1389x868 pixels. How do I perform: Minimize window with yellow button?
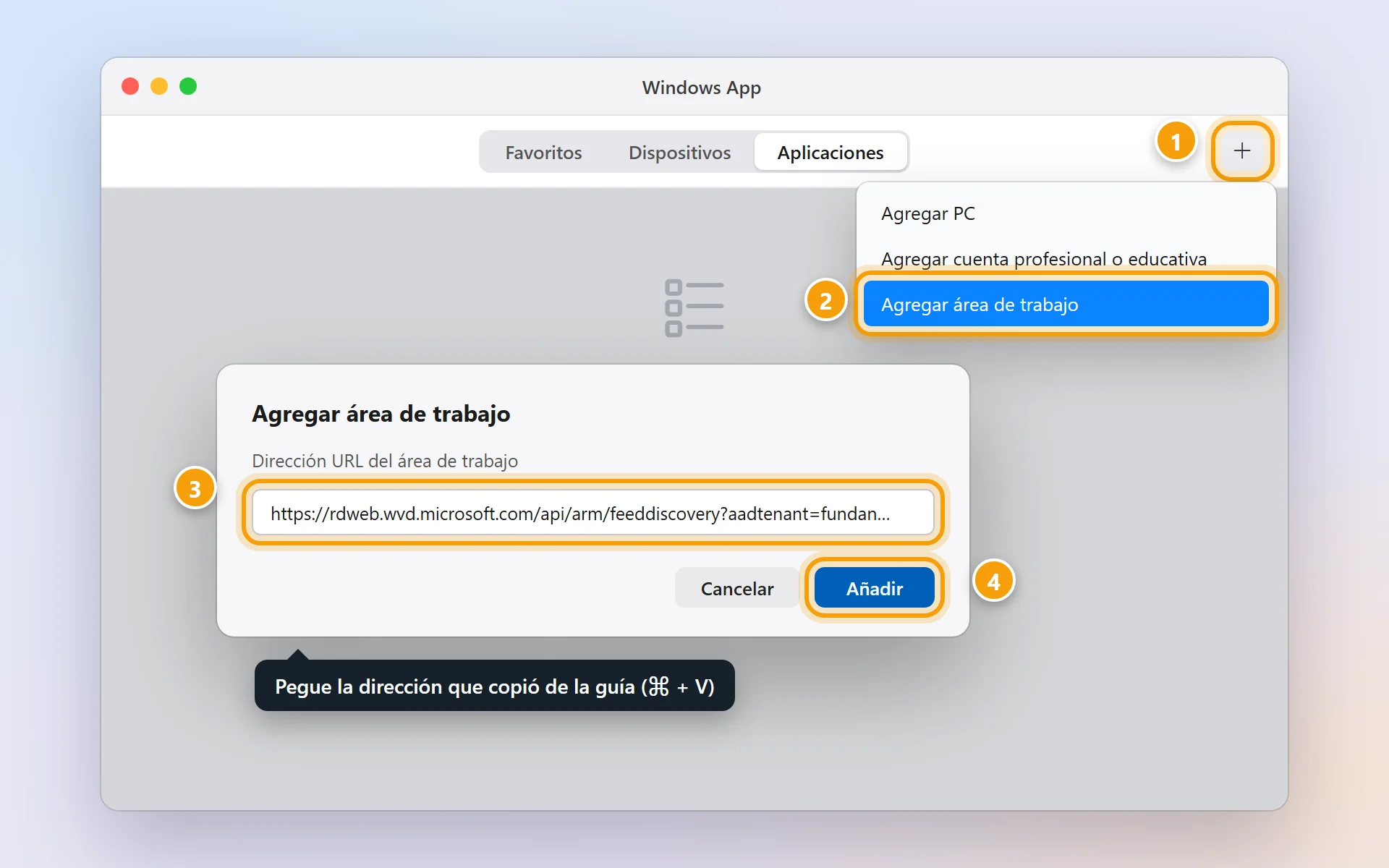(159, 87)
